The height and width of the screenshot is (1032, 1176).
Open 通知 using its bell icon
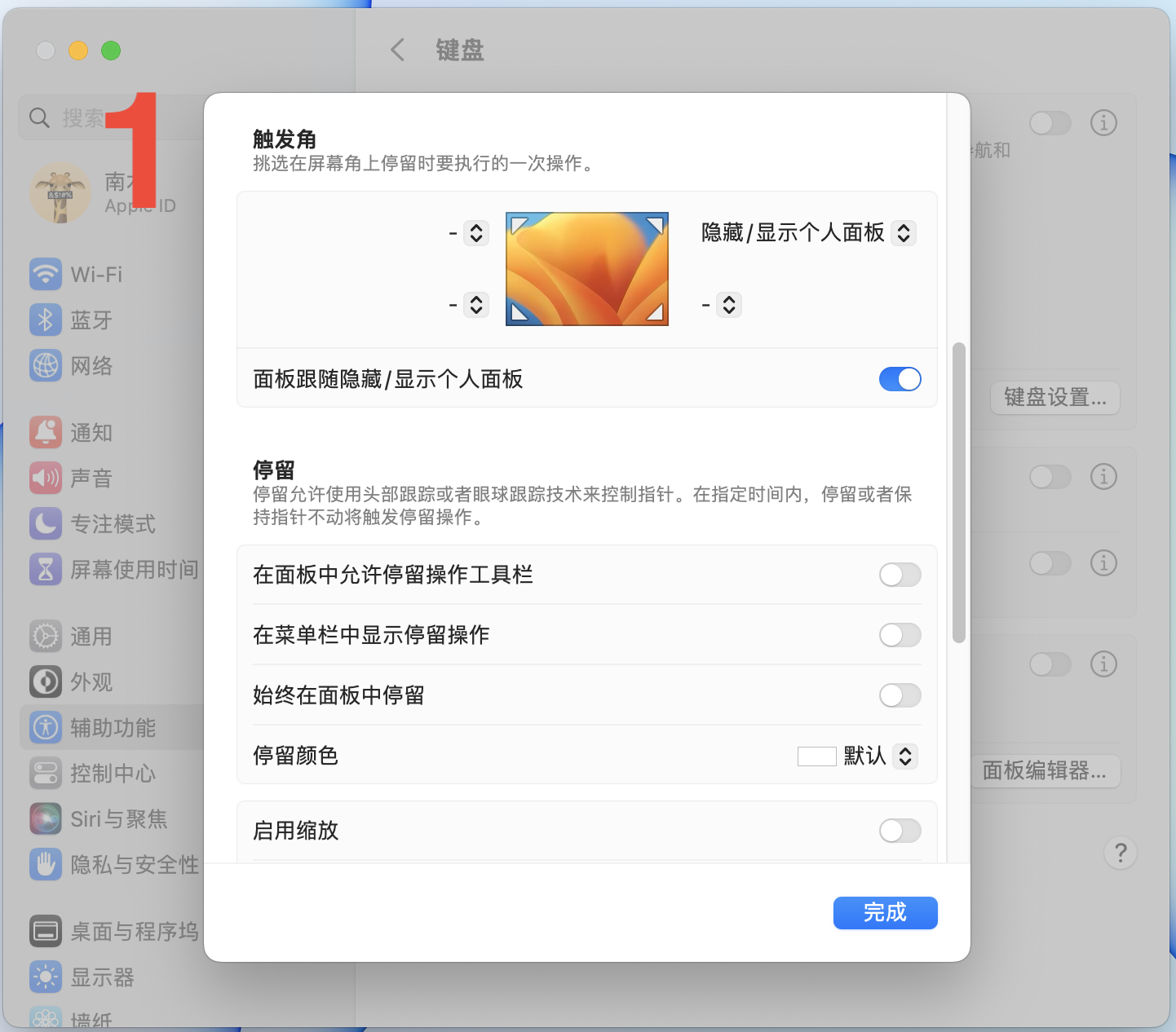[x=46, y=432]
